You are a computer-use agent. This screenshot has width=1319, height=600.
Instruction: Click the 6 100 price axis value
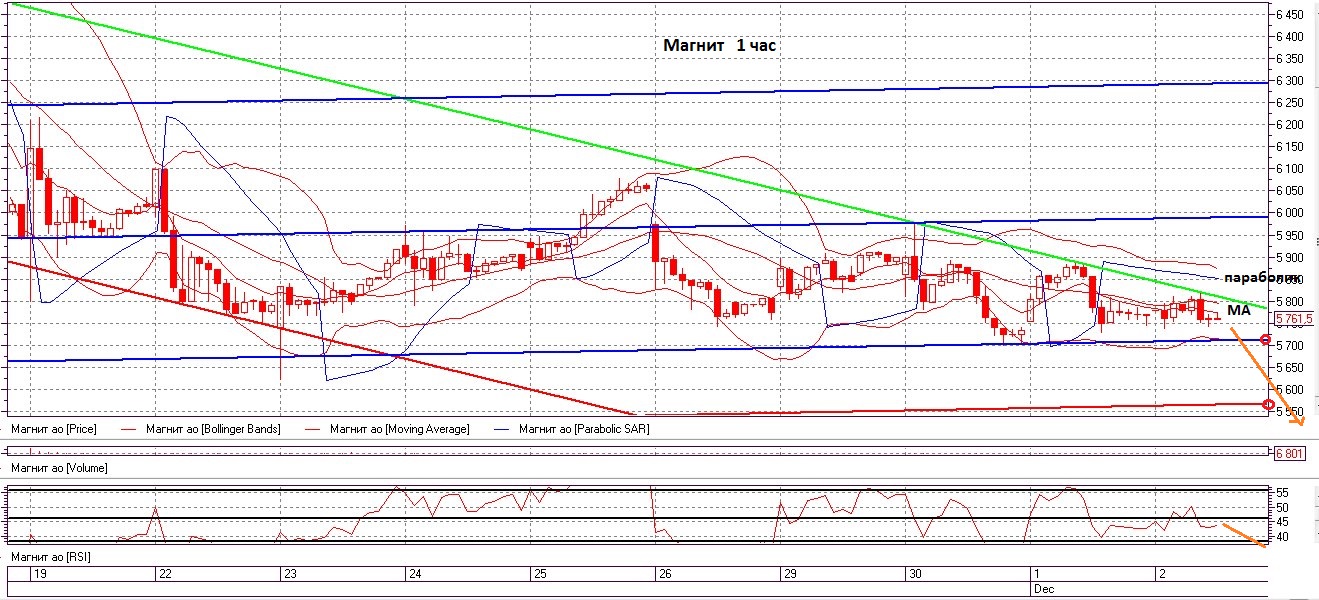[x=1290, y=169]
